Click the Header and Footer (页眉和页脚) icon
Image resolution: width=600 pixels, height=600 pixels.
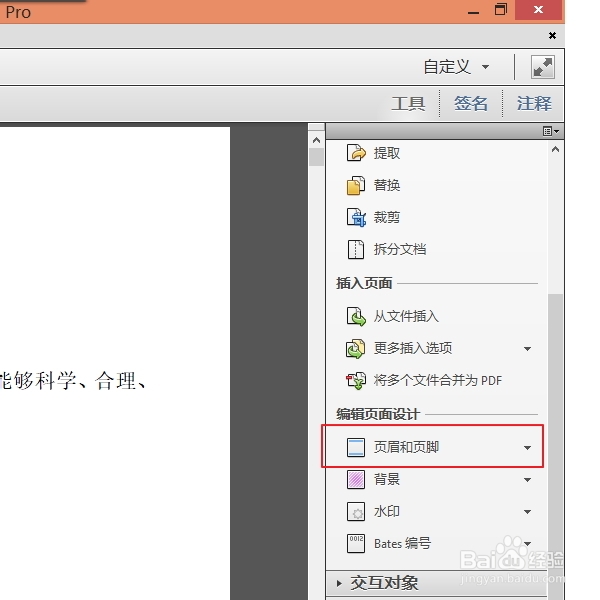click(x=356, y=447)
